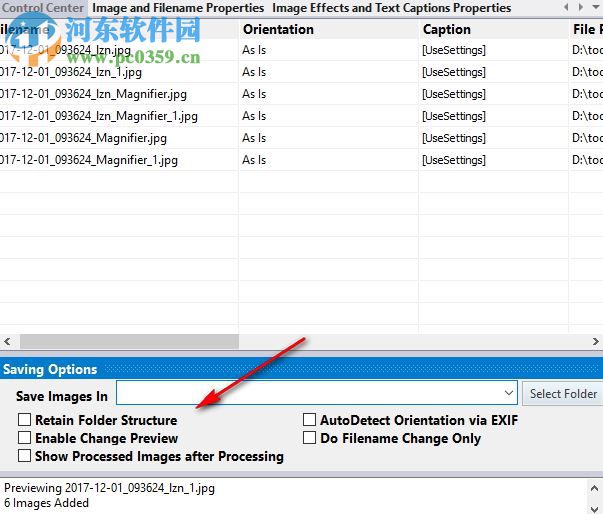Image resolution: width=603 pixels, height=514 pixels.
Task: Click the '6 Images Added' log line
Action: tap(46, 503)
